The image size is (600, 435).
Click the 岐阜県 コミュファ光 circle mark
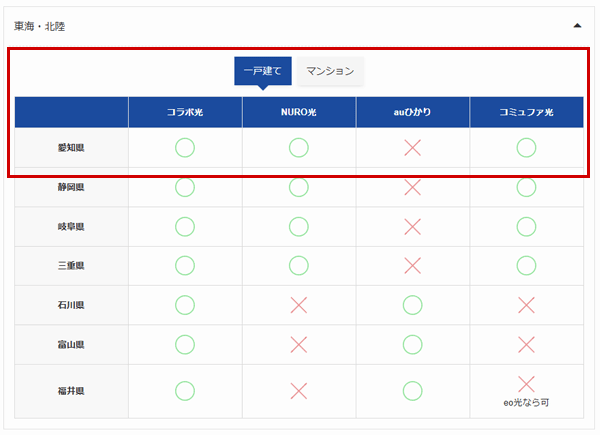[526, 226]
